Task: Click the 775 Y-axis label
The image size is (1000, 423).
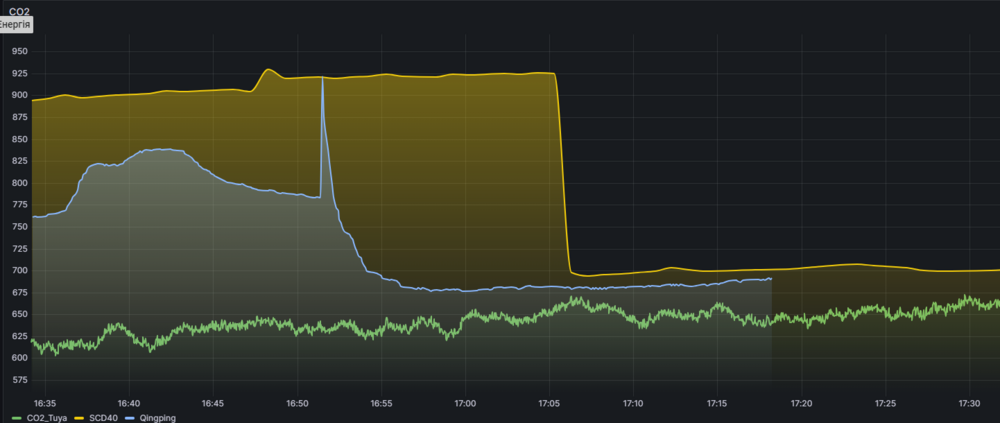Action: pyautogui.click(x=20, y=205)
